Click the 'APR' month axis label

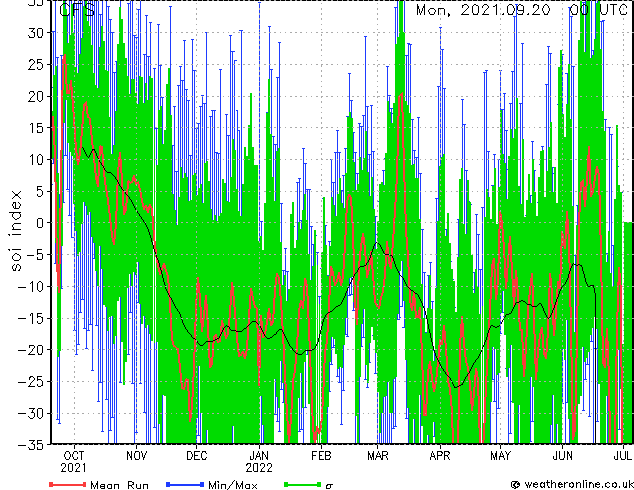point(440,456)
